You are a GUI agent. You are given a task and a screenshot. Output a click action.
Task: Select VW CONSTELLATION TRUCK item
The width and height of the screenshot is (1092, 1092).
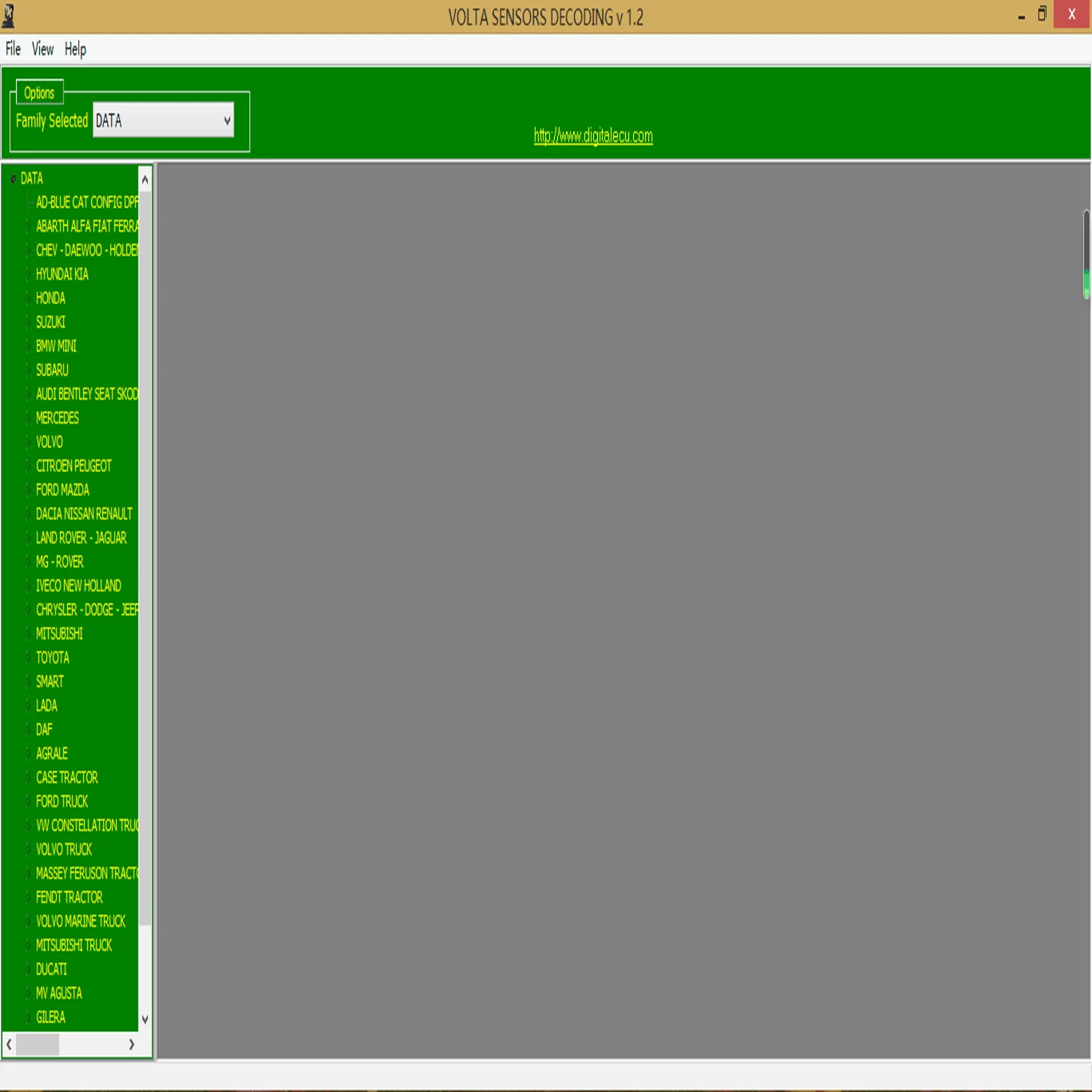coord(87,826)
